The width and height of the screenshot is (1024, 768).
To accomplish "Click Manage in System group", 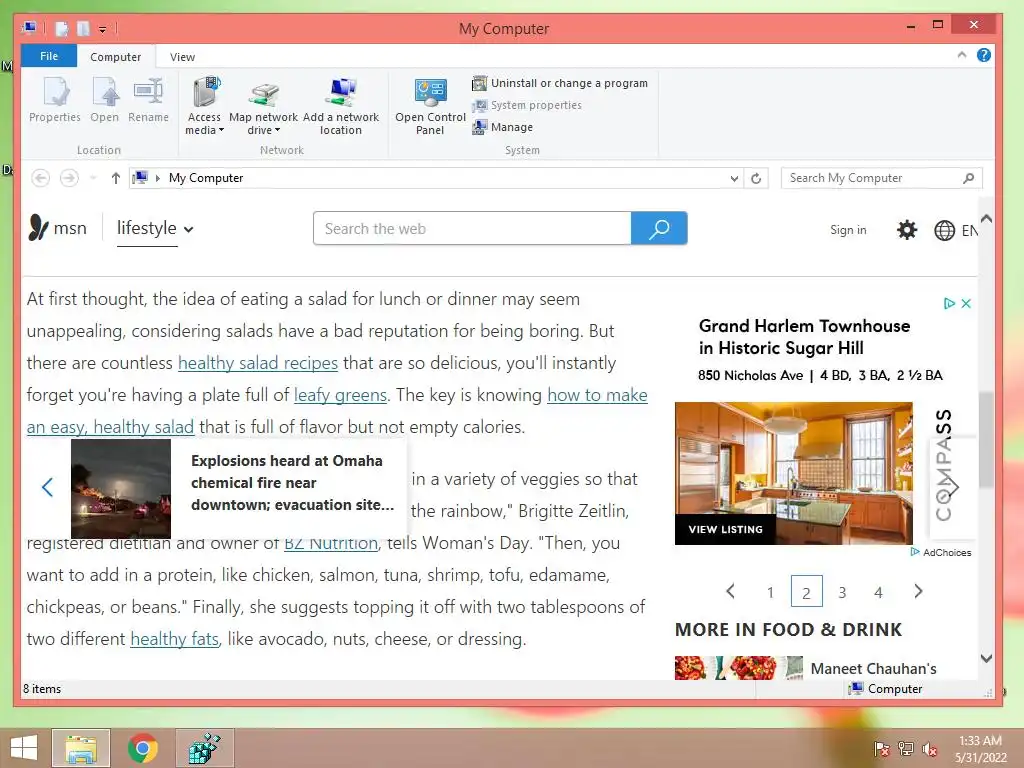I will click(x=503, y=127).
